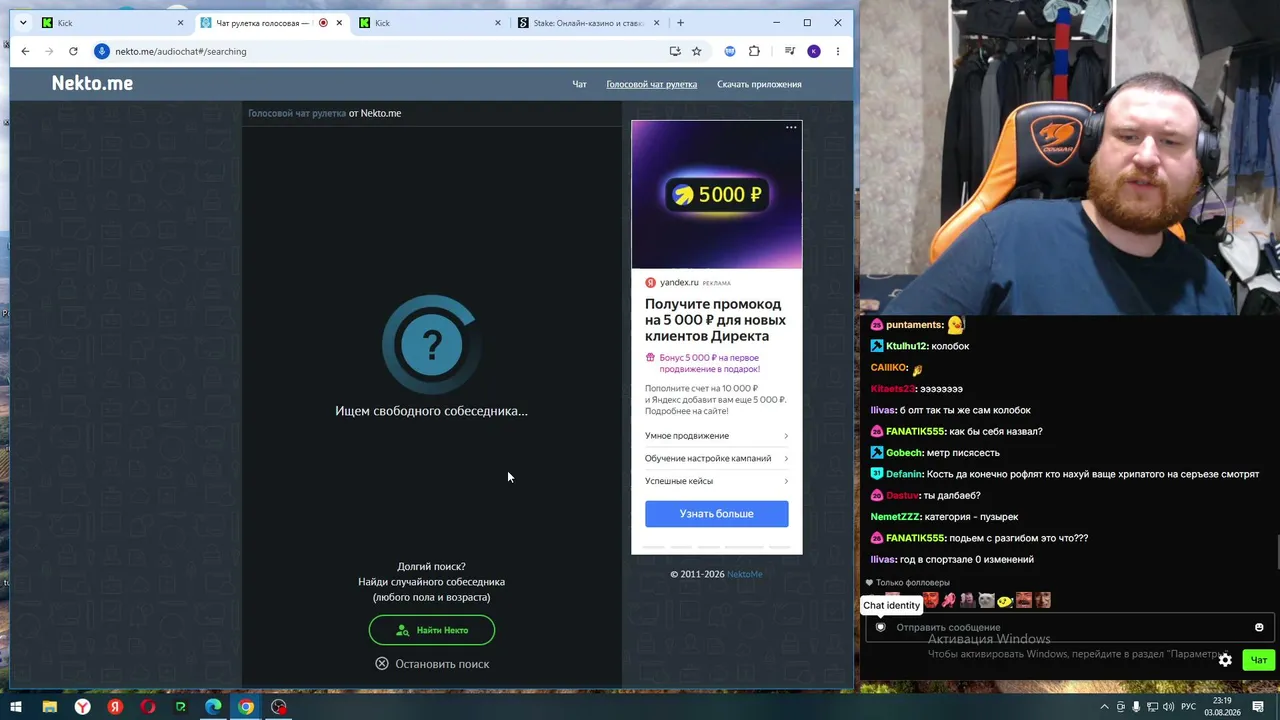Select the yellow lemon emote in chat
Image resolution: width=1280 pixels, height=720 pixels.
click(x=1005, y=600)
